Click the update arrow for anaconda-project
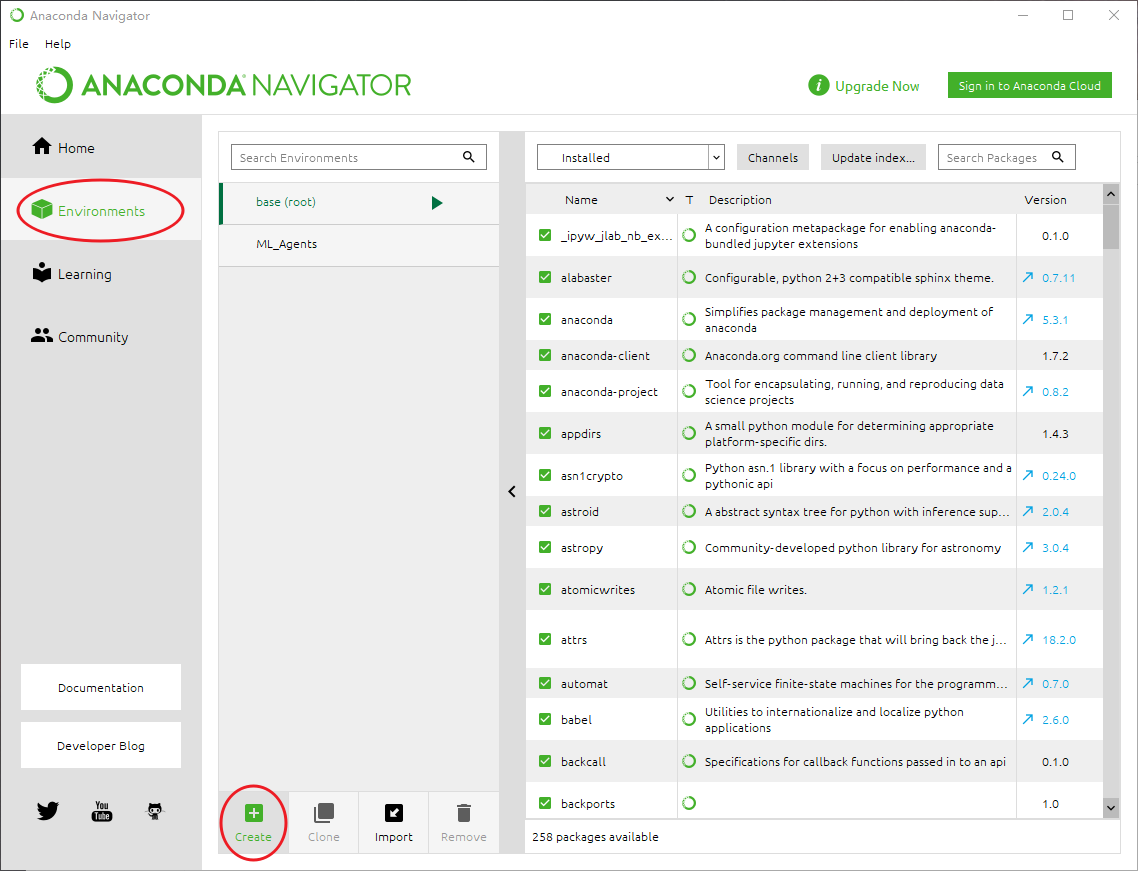This screenshot has width=1138, height=871. click(x=1028, y=391)
